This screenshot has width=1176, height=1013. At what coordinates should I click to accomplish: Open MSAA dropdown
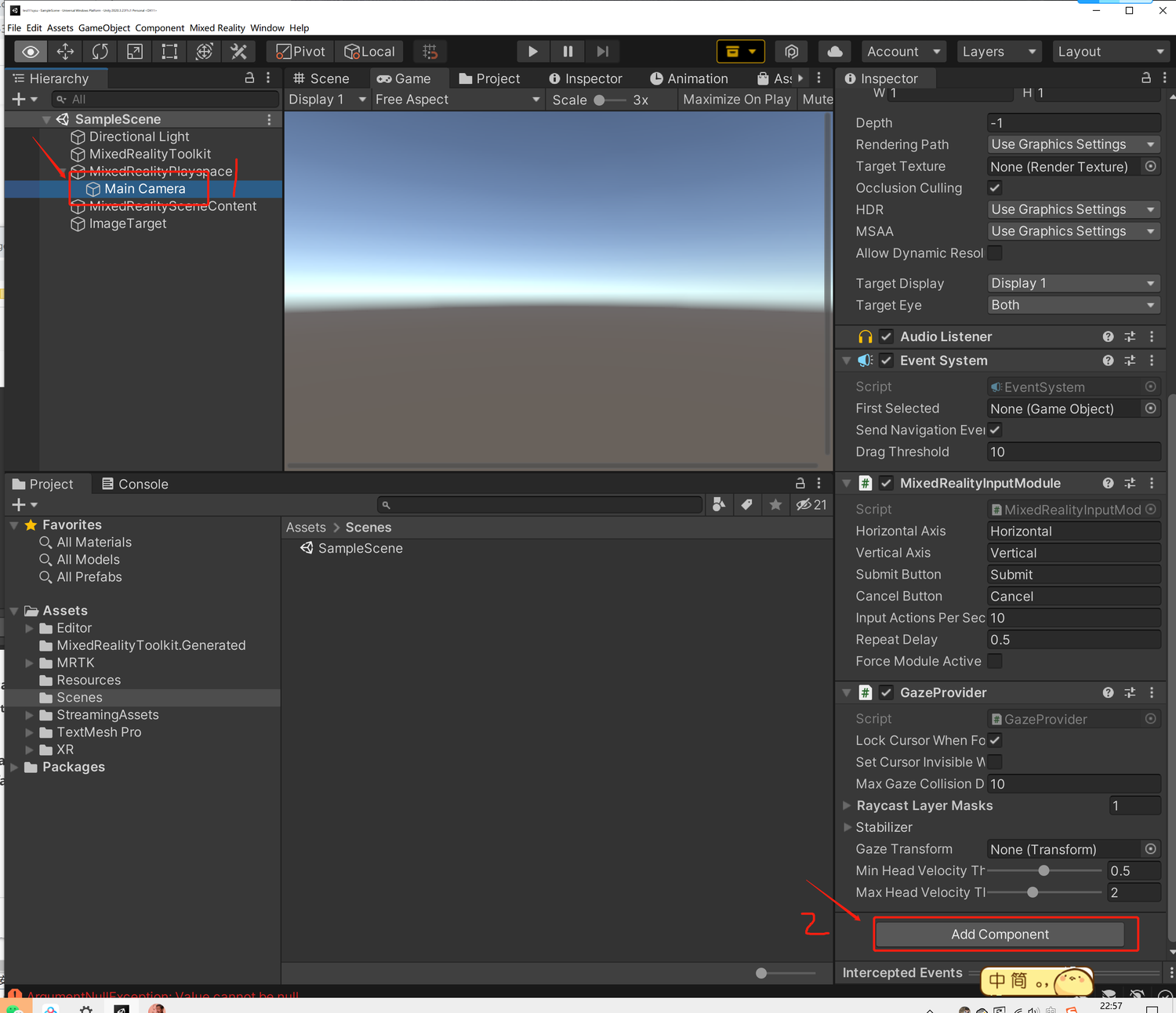1074,231
